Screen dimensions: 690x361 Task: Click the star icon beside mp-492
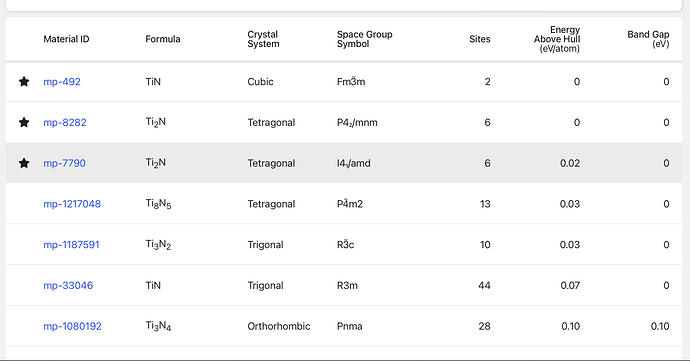(x=24, y=81)
